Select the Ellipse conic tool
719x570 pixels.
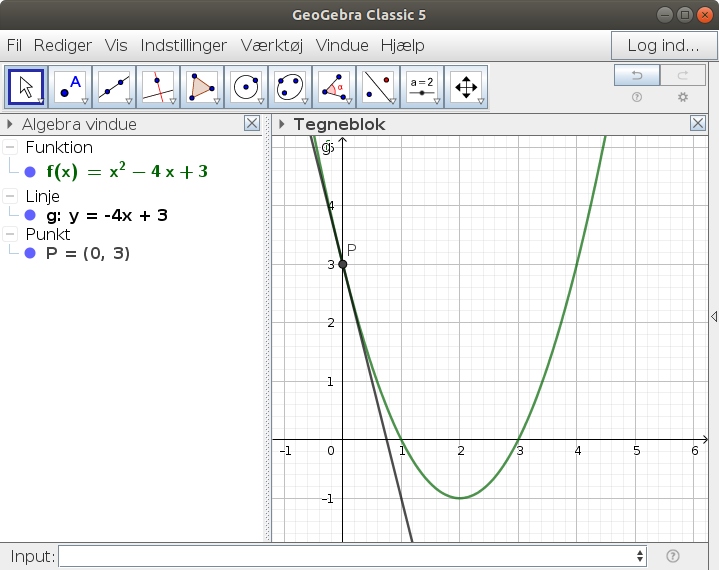tap(290, 87)
